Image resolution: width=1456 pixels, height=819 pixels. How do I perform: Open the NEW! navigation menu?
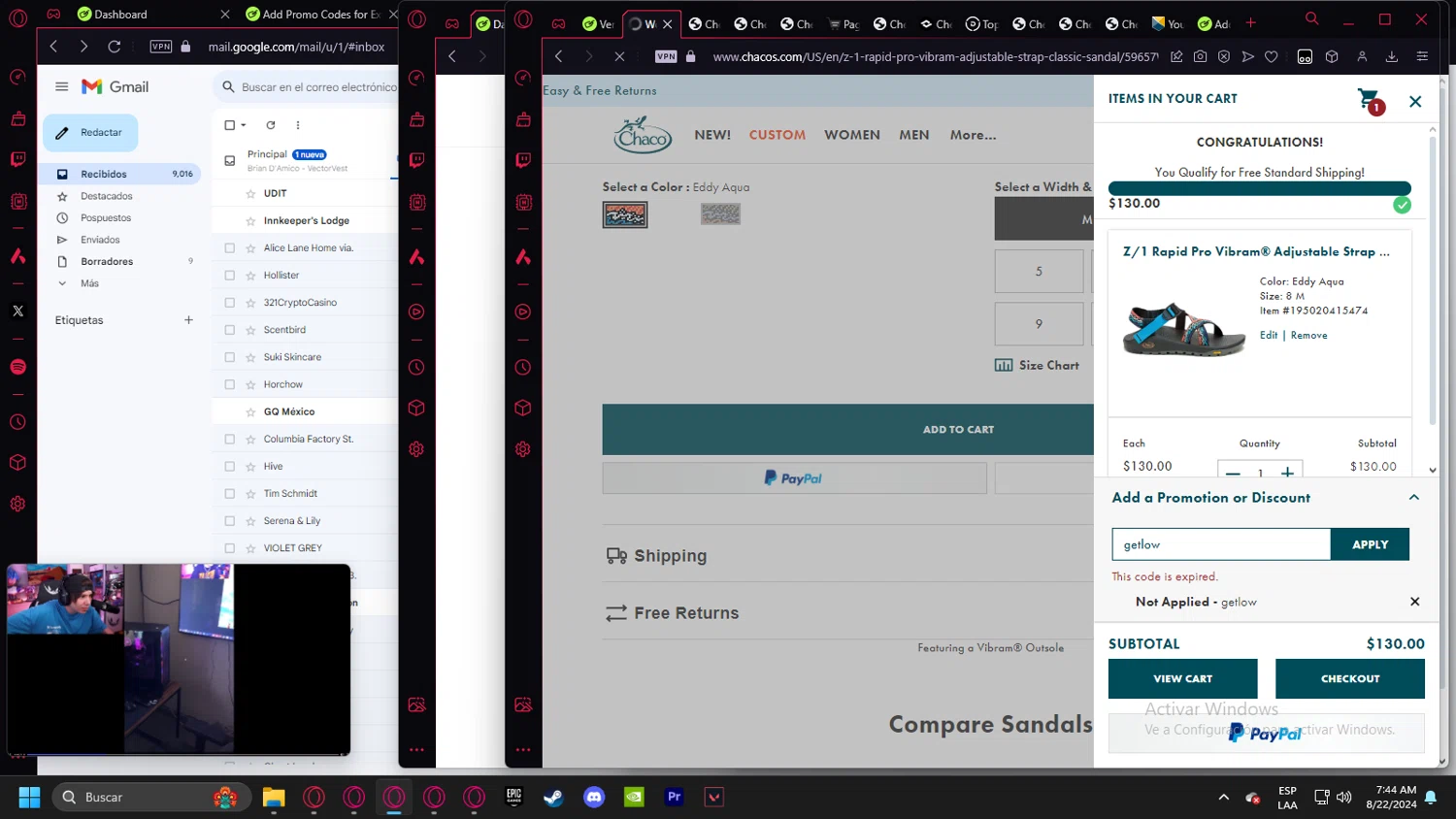(712, 135)
